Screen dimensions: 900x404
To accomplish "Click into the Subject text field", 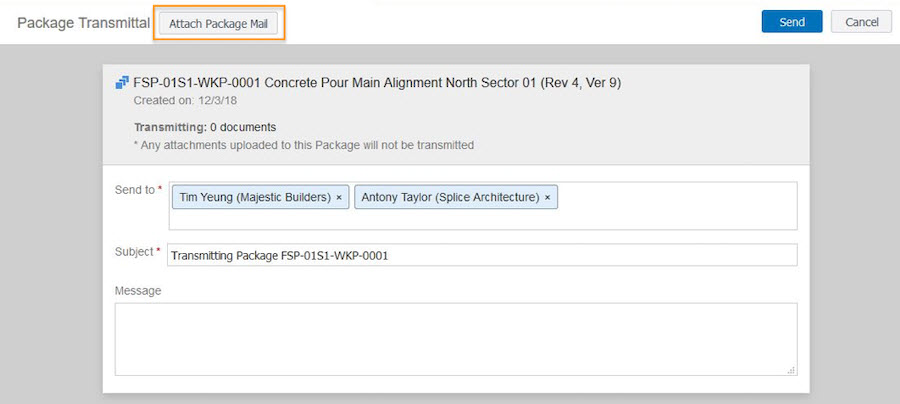I will [482, 255].
